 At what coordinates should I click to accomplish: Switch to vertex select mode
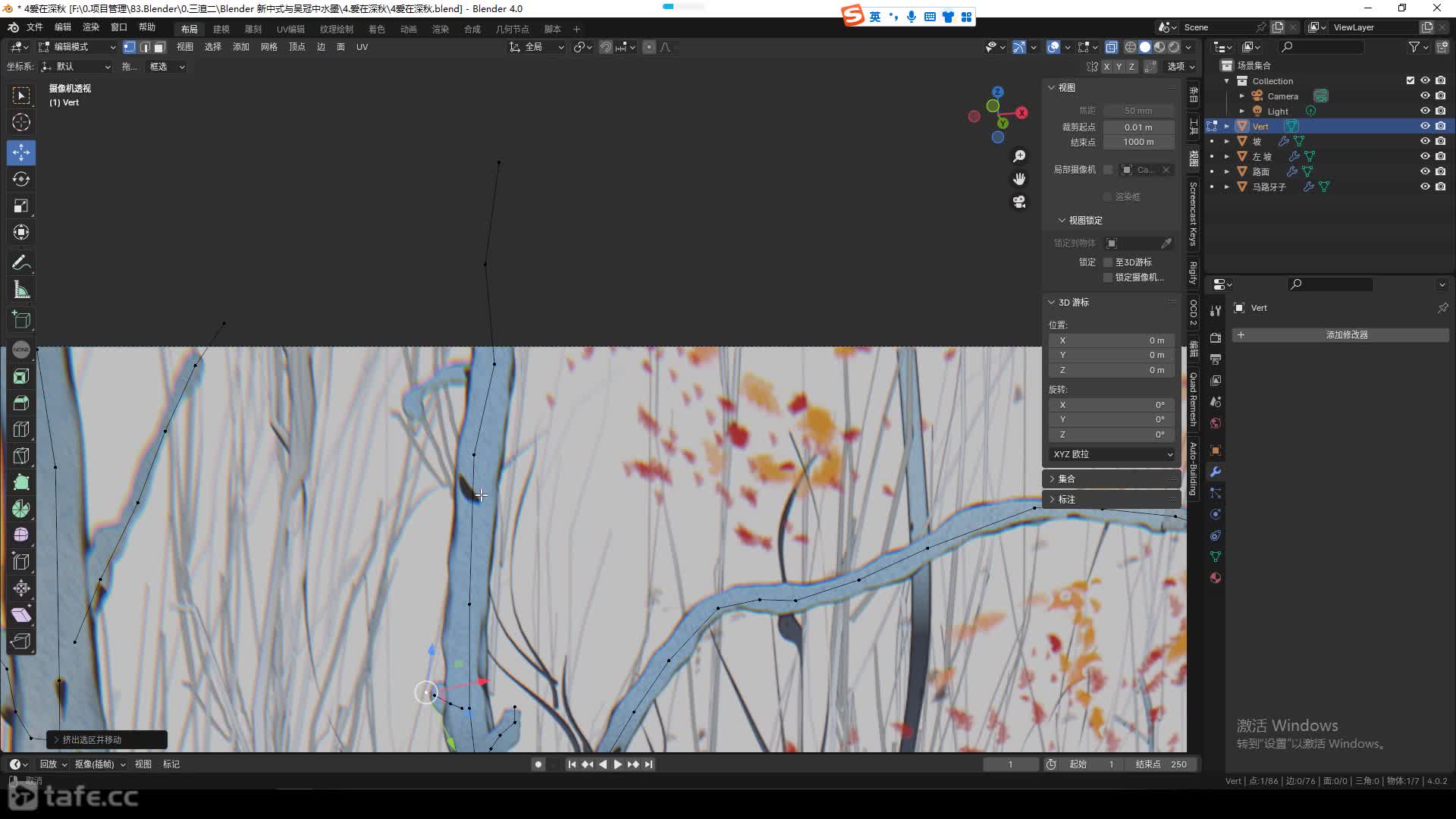[130, 47]
